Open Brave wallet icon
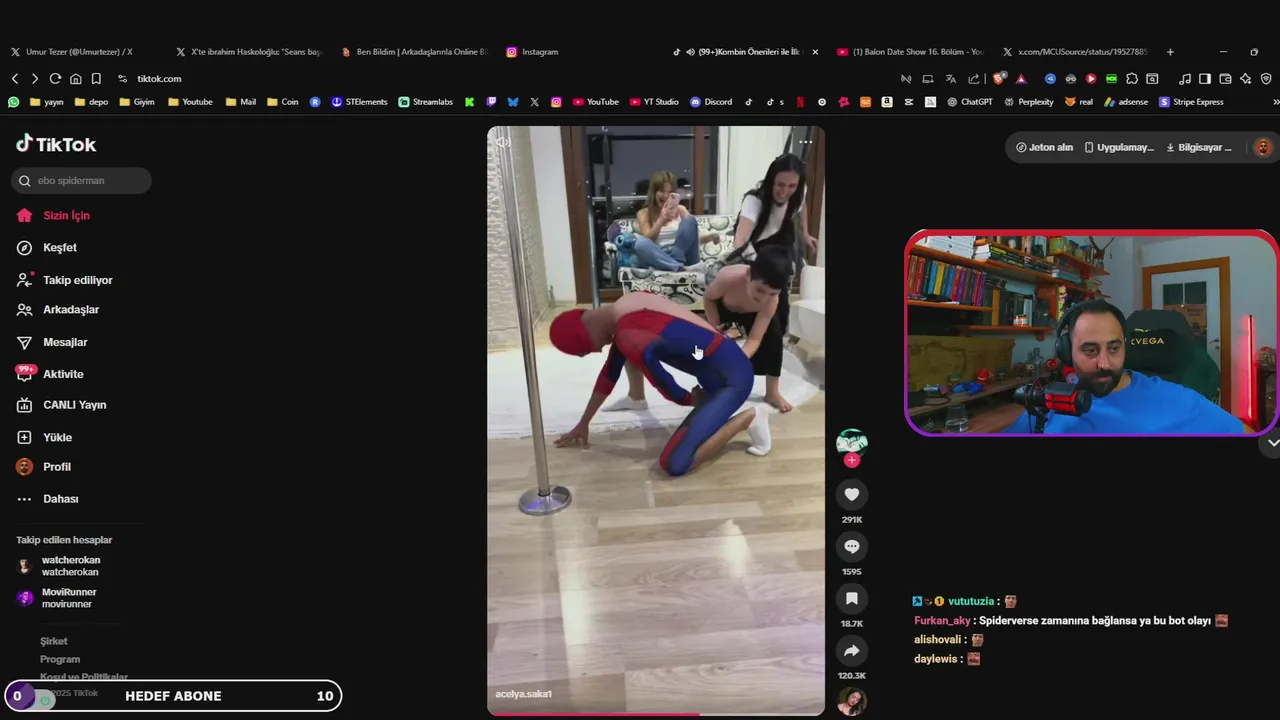 pos(1225,78)
